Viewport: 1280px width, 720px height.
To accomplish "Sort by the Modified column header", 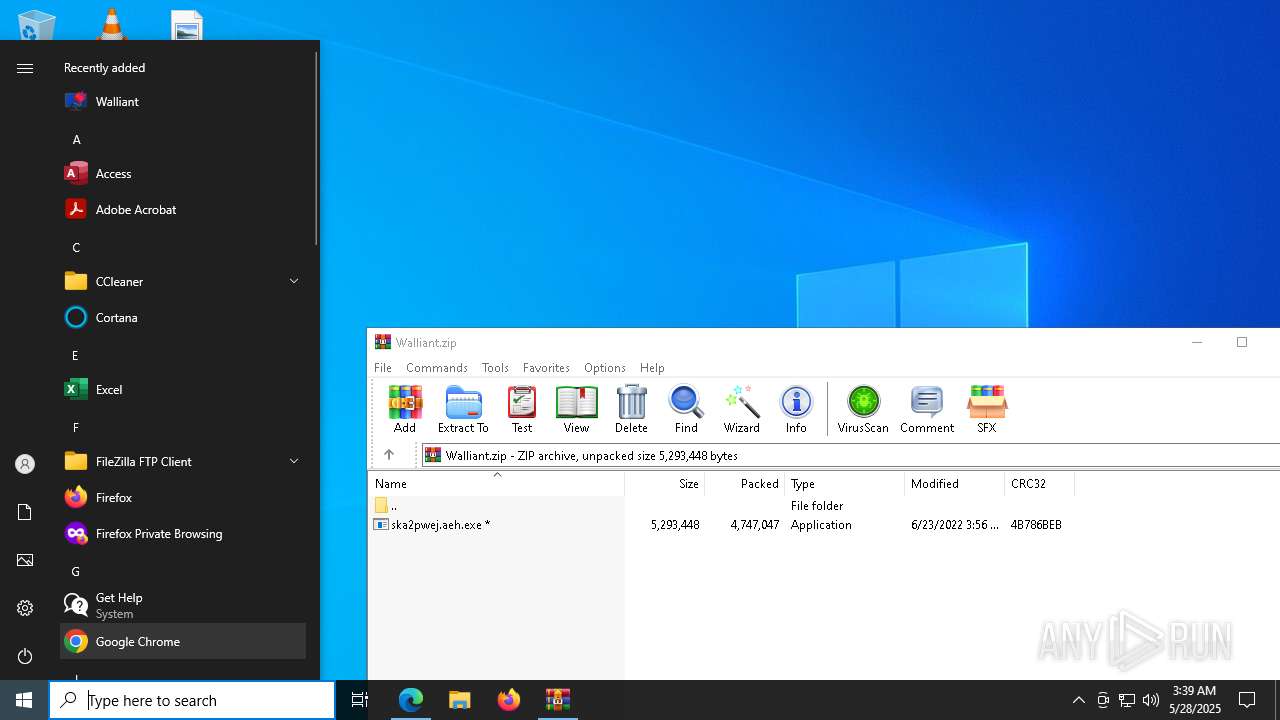I will click(x=955, y=484).
